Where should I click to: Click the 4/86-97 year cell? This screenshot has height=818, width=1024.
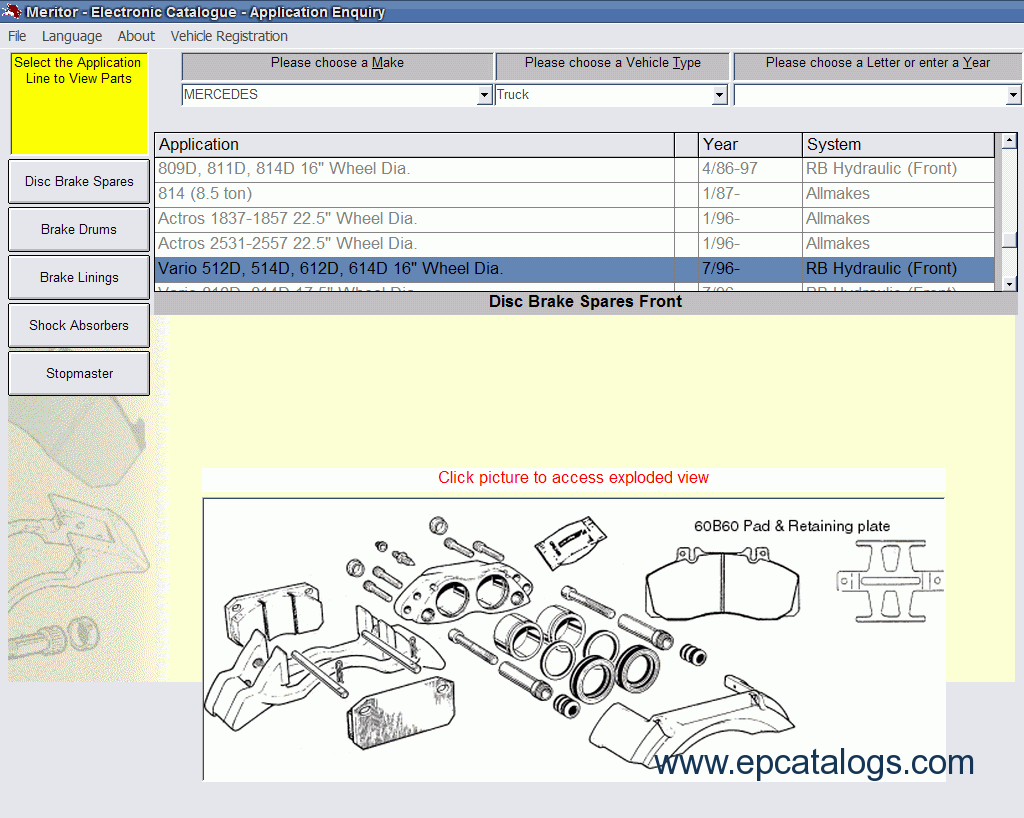[750, 169]
